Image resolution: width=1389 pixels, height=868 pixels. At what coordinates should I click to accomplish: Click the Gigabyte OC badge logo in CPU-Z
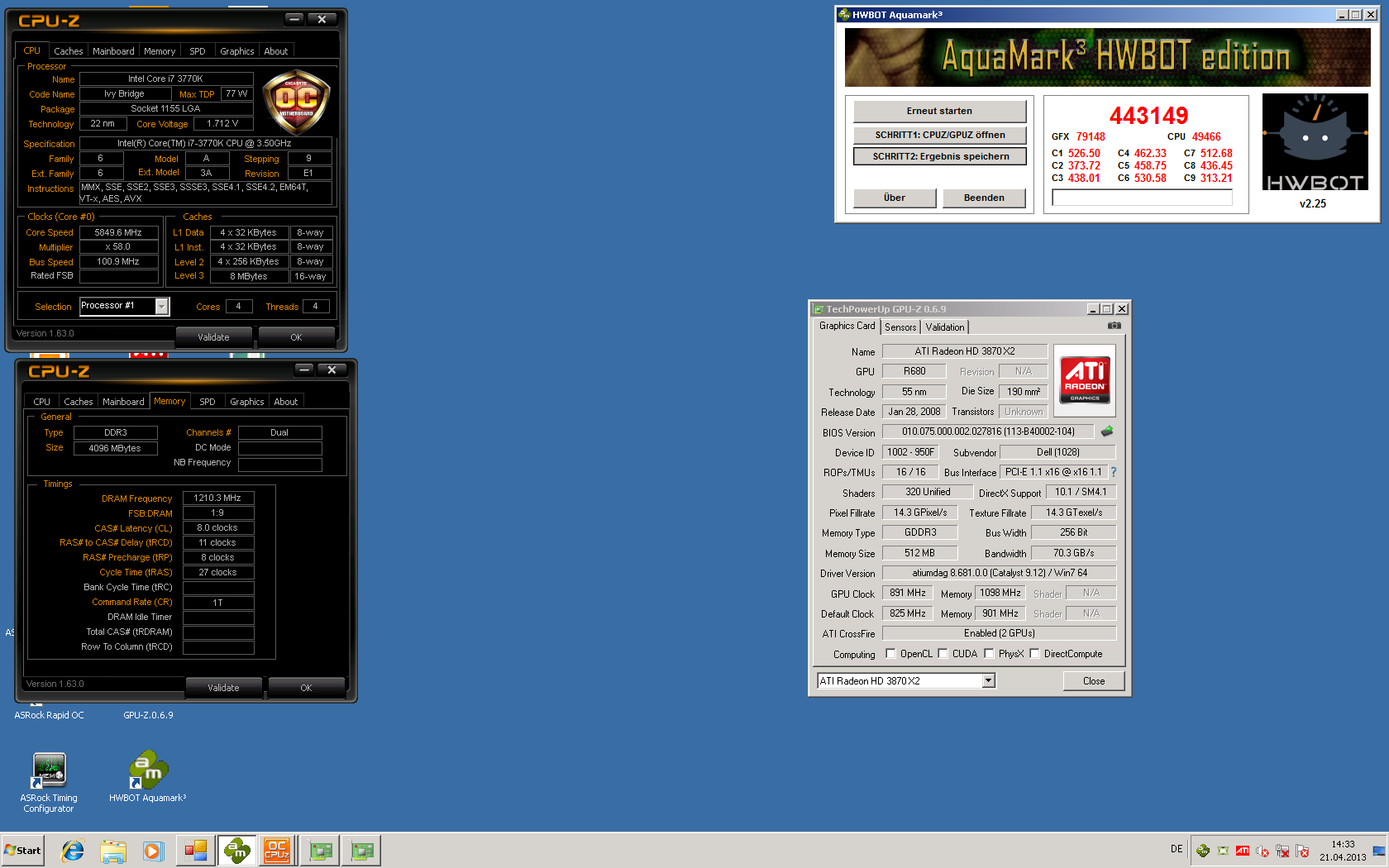coord(296,103)
